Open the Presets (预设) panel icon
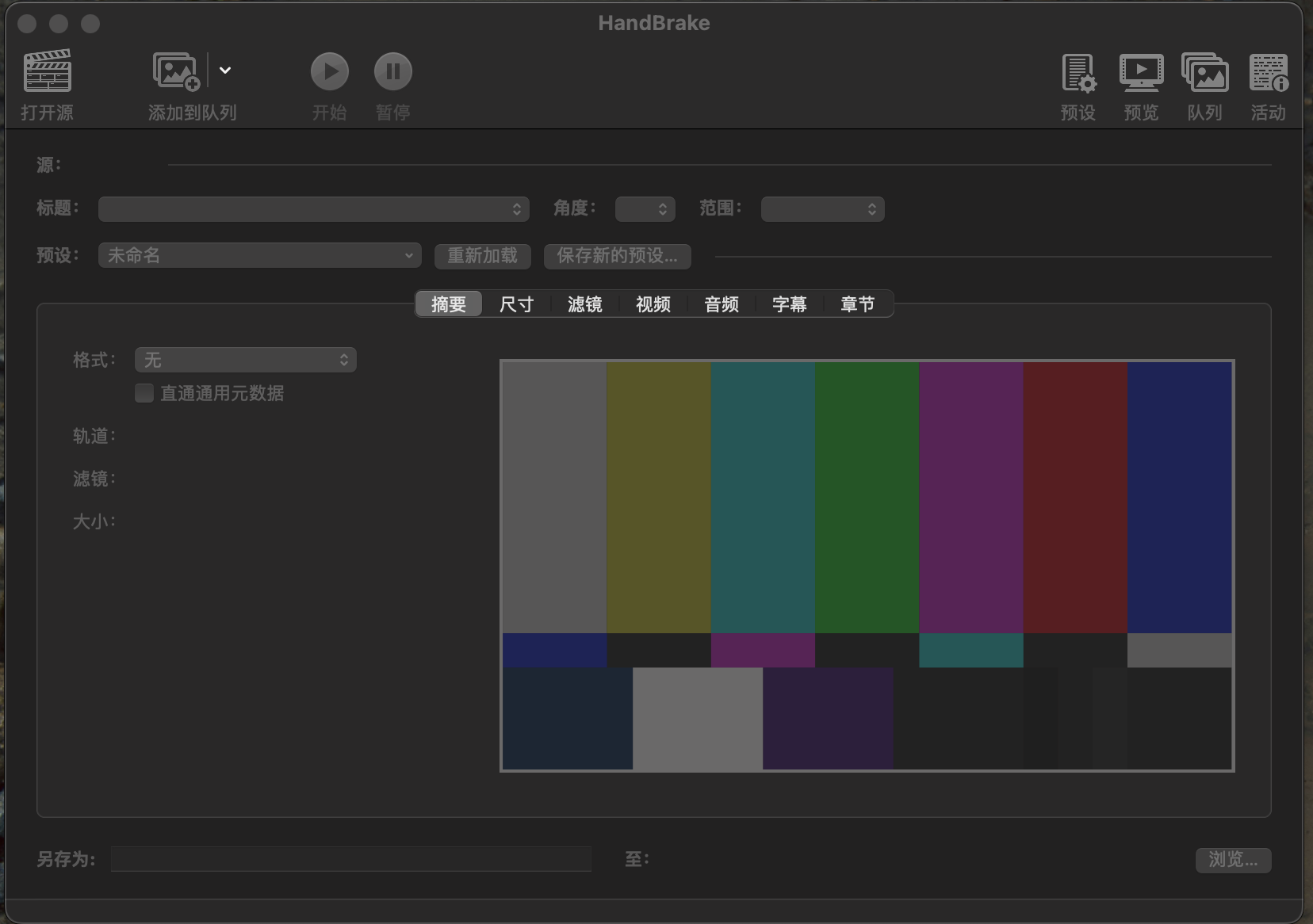The height and width of the screenshot is (924, 1313). pyautogui.click(x=1078, y=72)
